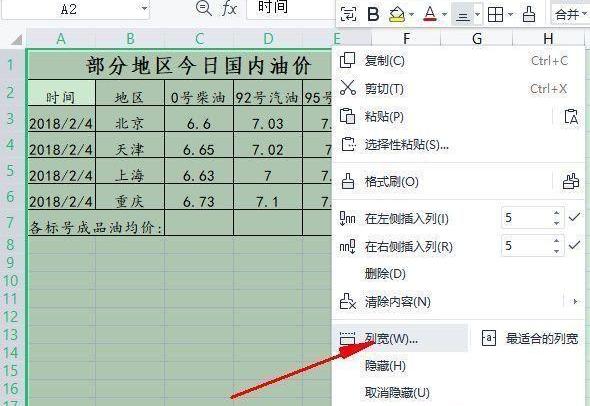Click the fx insert function icon

(229, 8)
